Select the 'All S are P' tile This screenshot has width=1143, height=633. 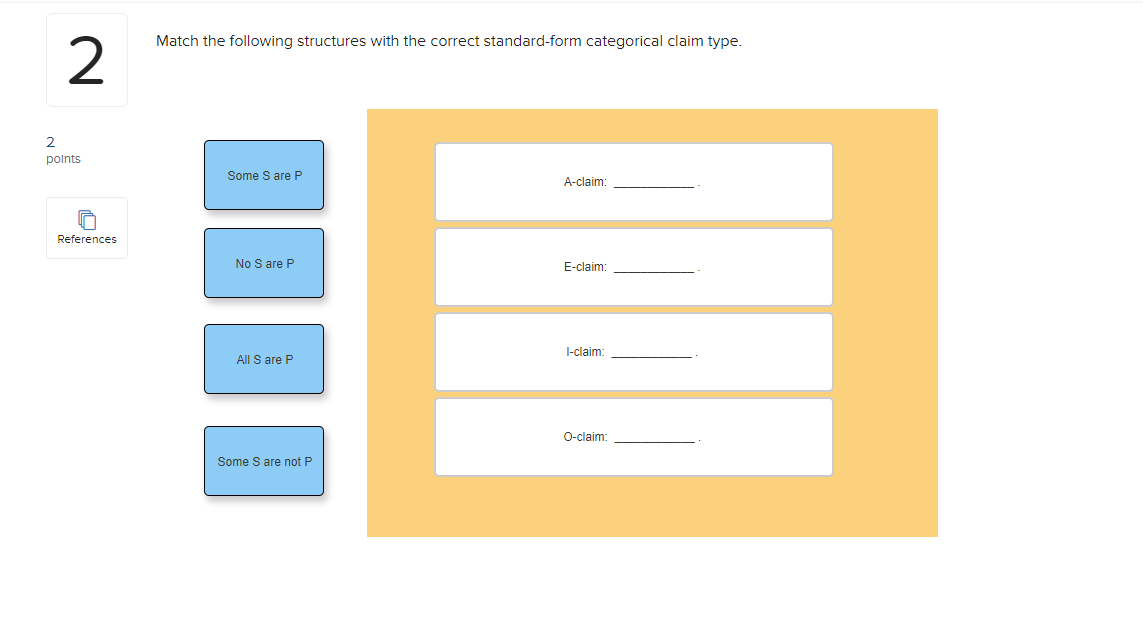263,359
